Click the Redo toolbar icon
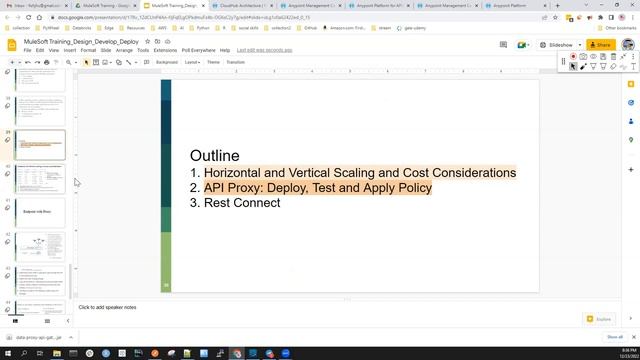Viewport: 640px width, 360px height. click(x=37, y=62)
